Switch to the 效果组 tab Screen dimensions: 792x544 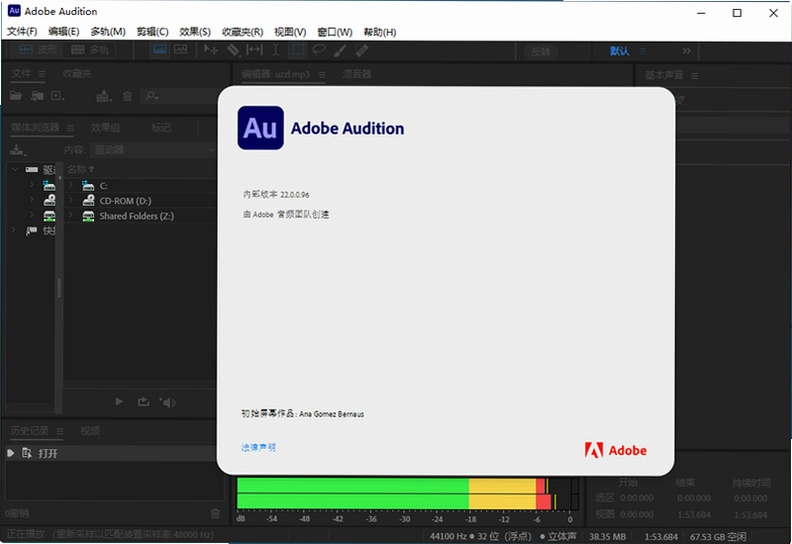[105, 128]
